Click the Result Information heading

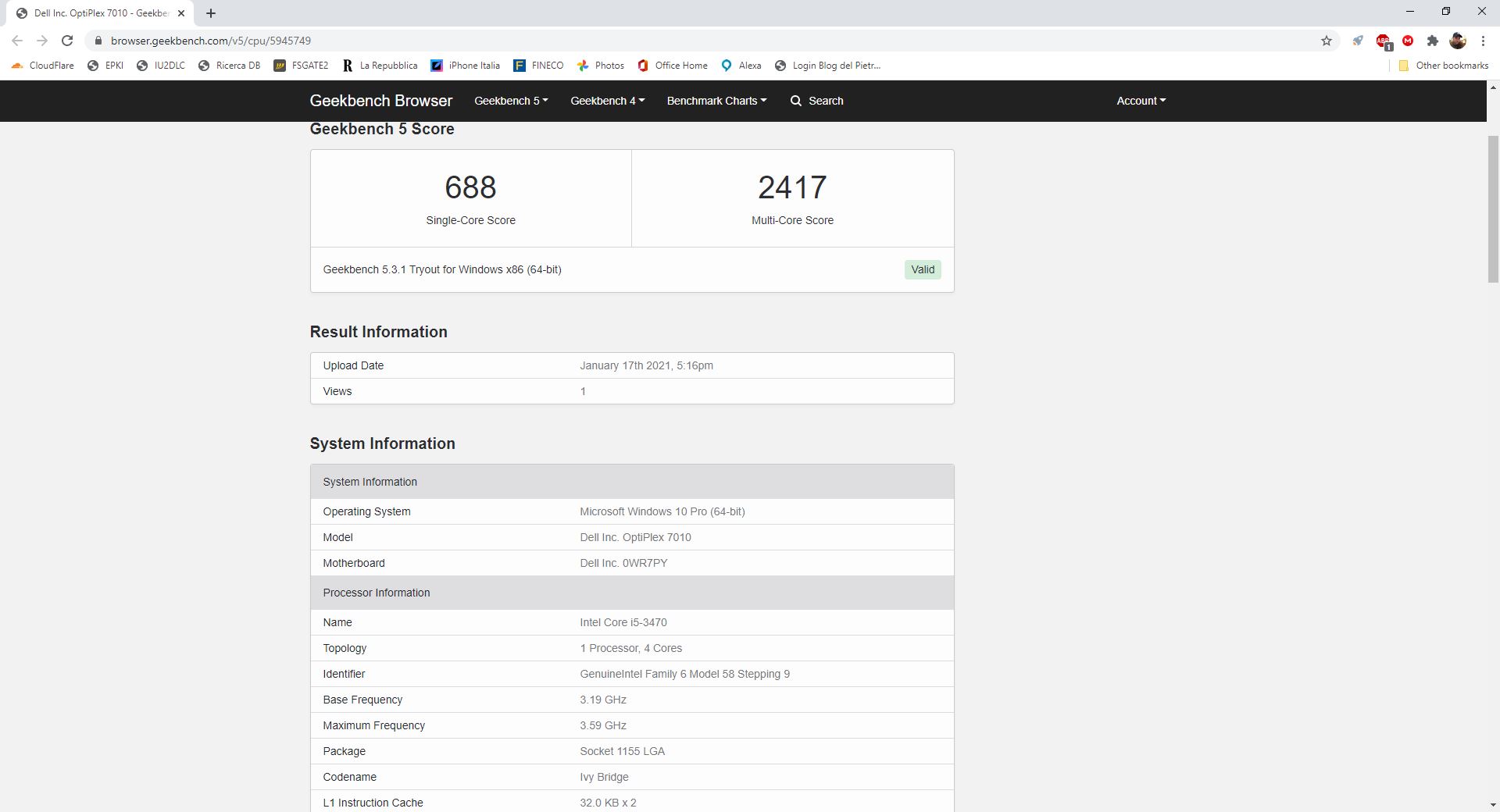point(378,332)
